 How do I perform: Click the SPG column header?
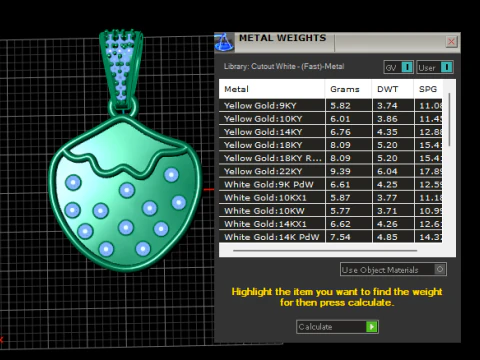[x=428, y=89]
